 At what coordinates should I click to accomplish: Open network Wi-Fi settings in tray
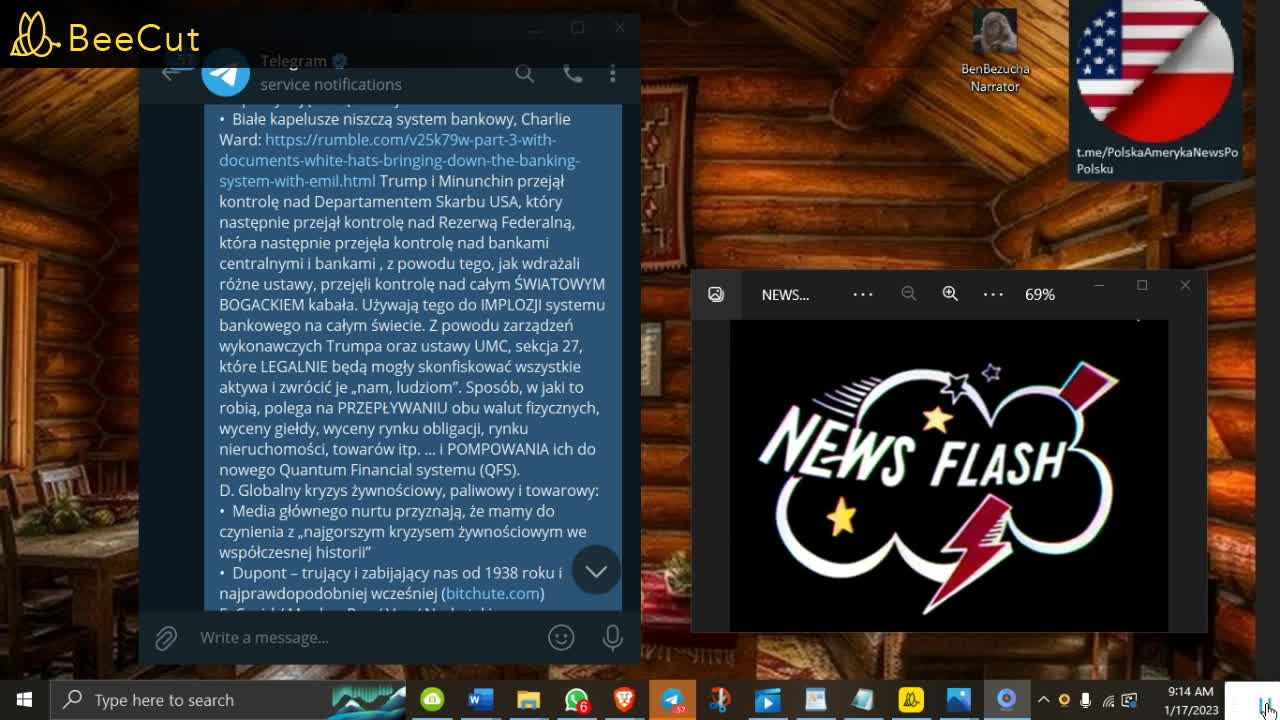click(1107, 700)
